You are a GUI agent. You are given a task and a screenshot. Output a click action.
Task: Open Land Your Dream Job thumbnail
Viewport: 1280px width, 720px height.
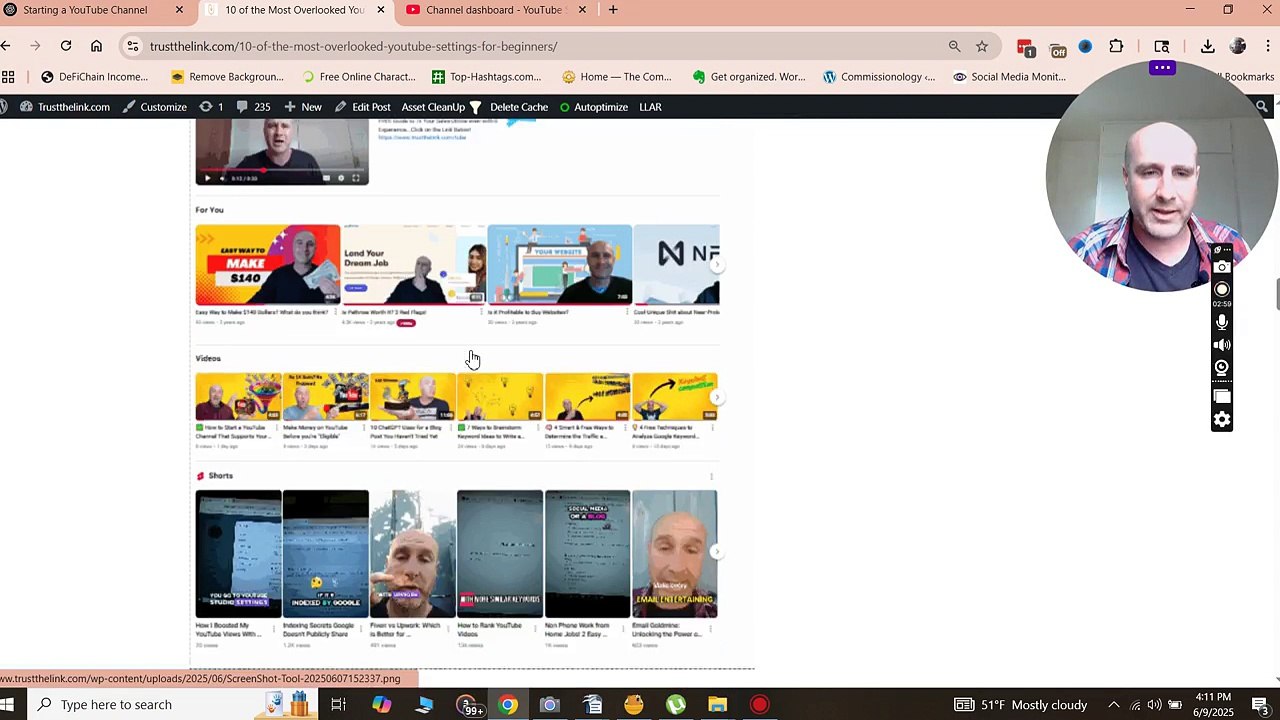(x=414, y=265)
